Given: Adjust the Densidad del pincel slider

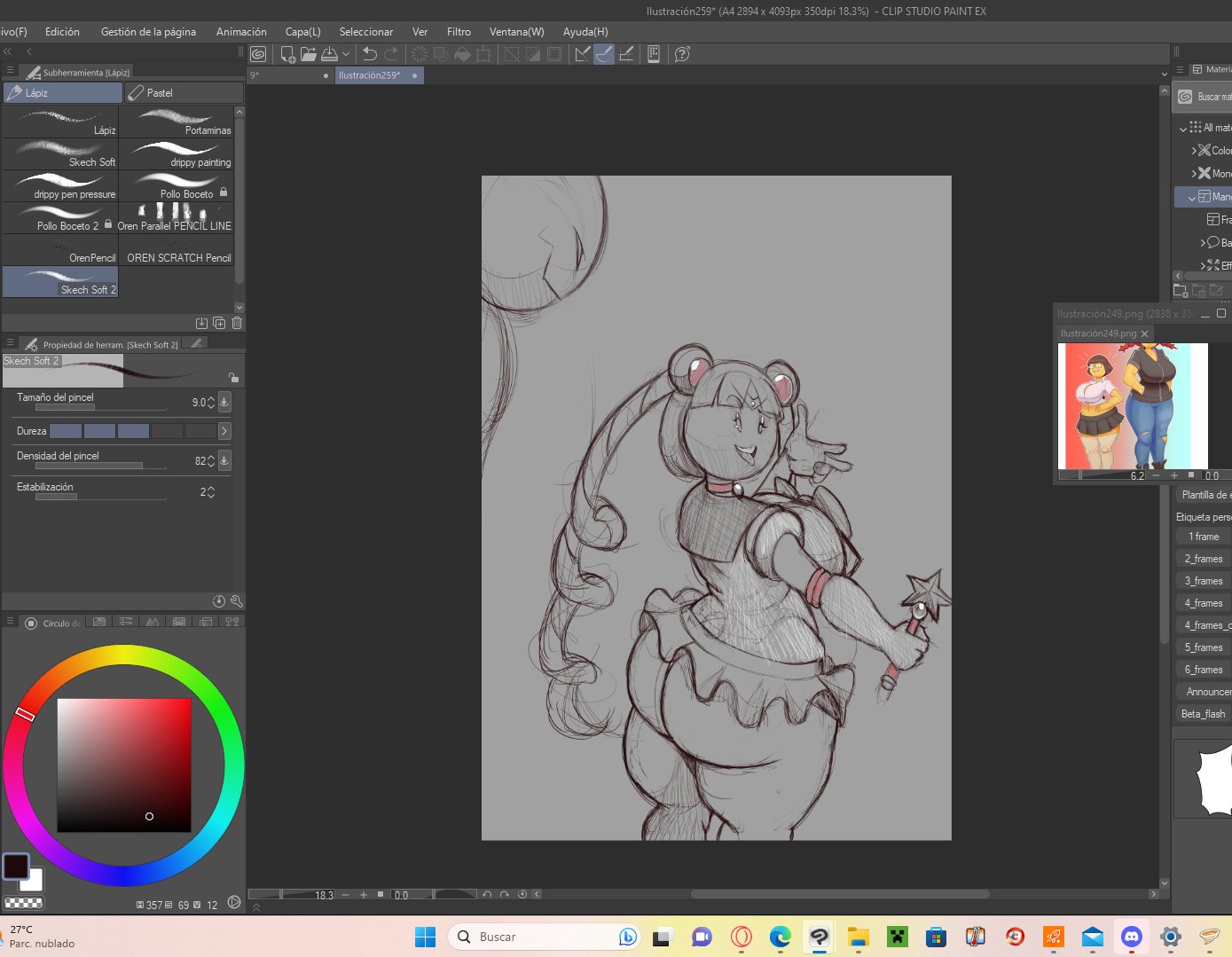Looking at the screenshot, I should point(100,466).
